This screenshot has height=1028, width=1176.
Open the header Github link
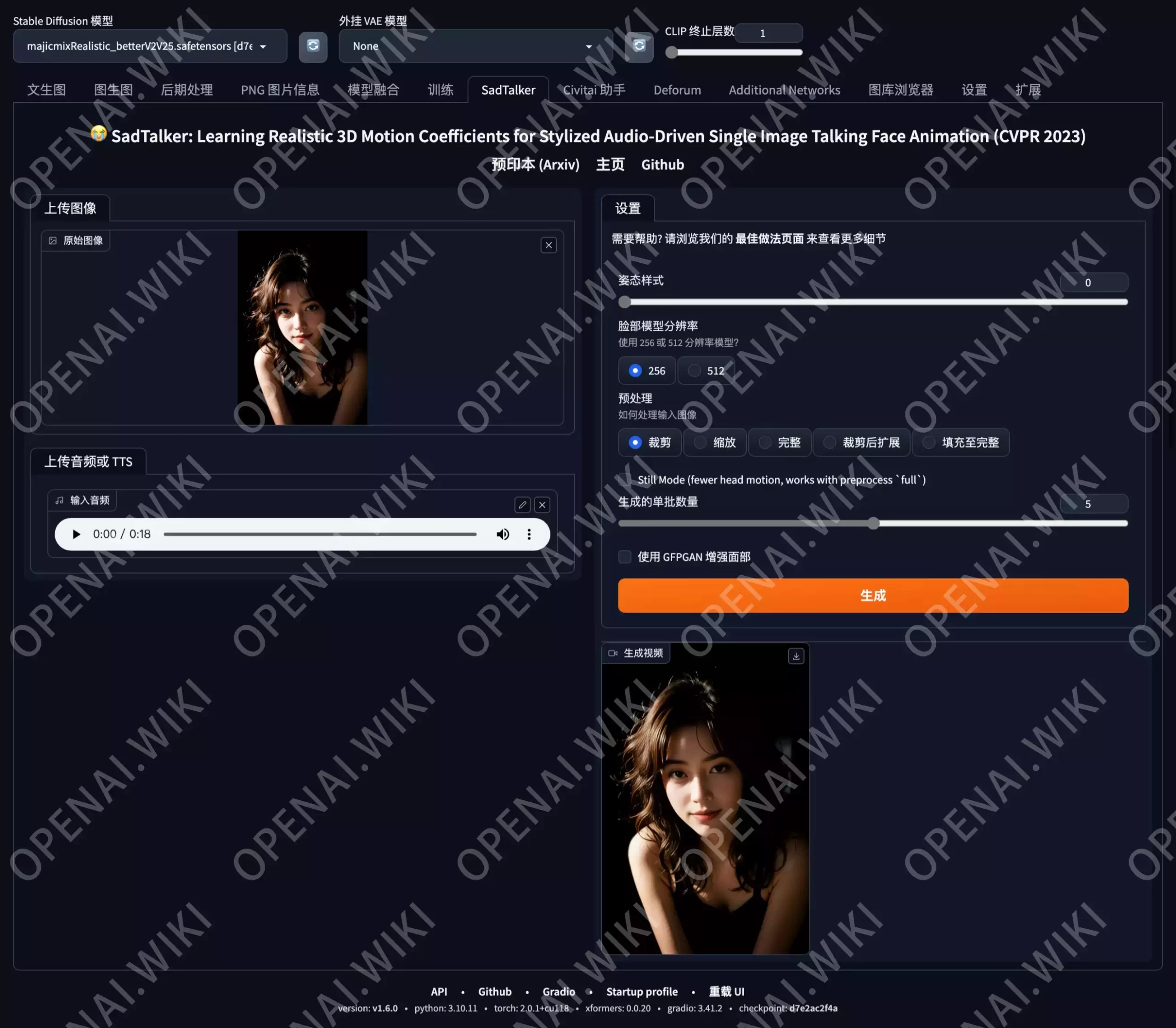pyautogui.click(x=662, y=164)
